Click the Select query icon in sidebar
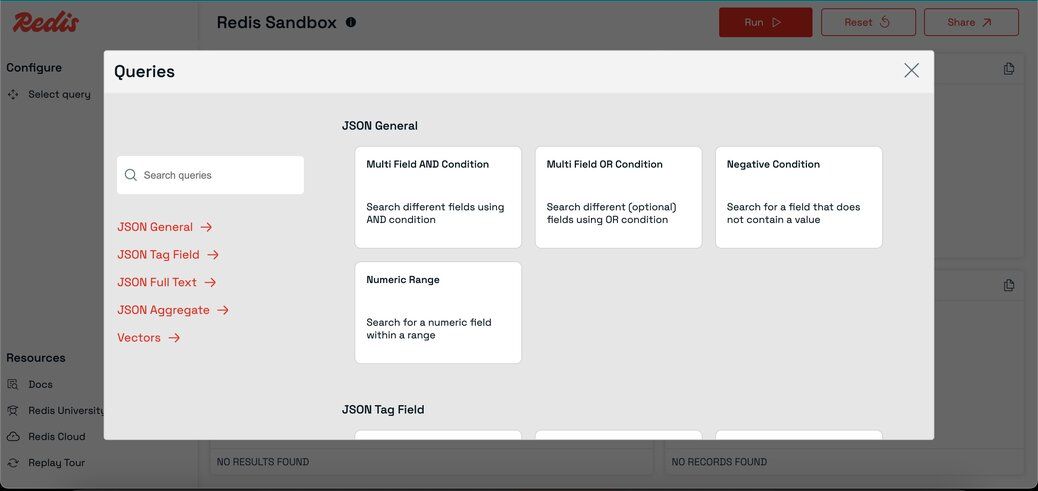 13,95
